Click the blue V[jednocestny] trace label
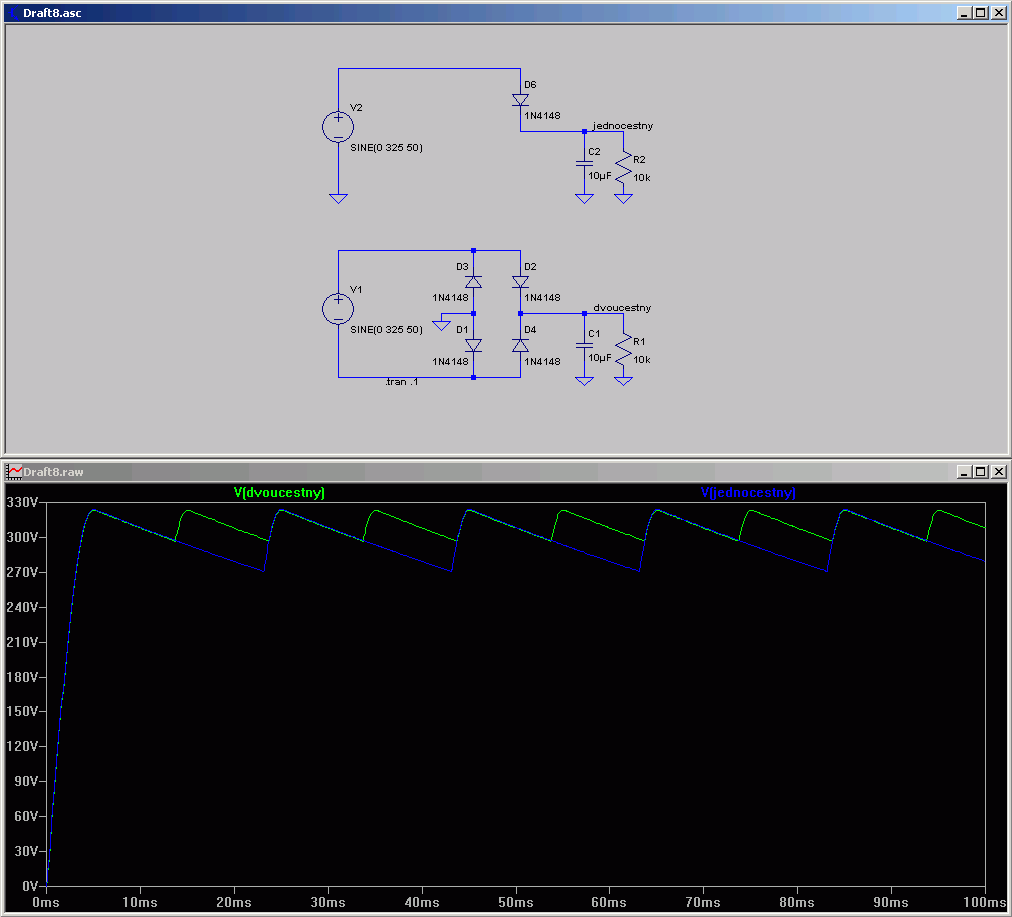The width and height of the screenshot is (1012, 917). pyautogui.click(x=748, y=493)
